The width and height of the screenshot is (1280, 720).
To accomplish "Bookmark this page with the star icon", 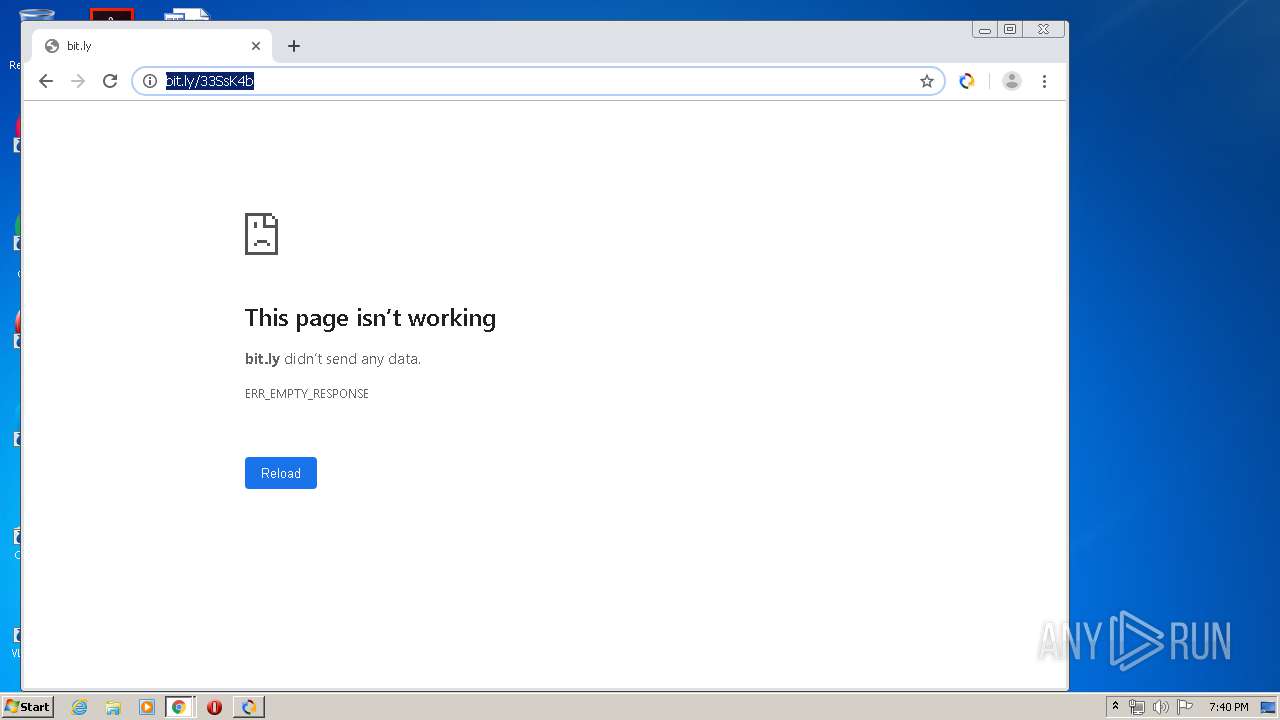I will click(927, 81).
